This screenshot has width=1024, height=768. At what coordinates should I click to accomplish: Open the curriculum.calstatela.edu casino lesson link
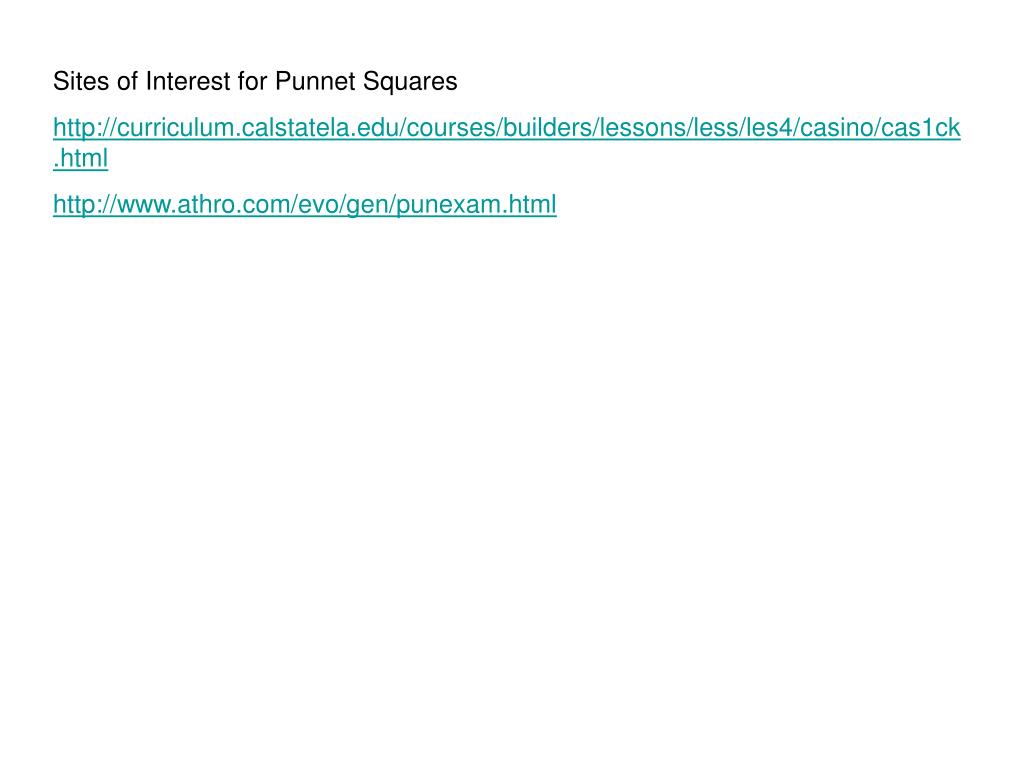pos(507,128)
